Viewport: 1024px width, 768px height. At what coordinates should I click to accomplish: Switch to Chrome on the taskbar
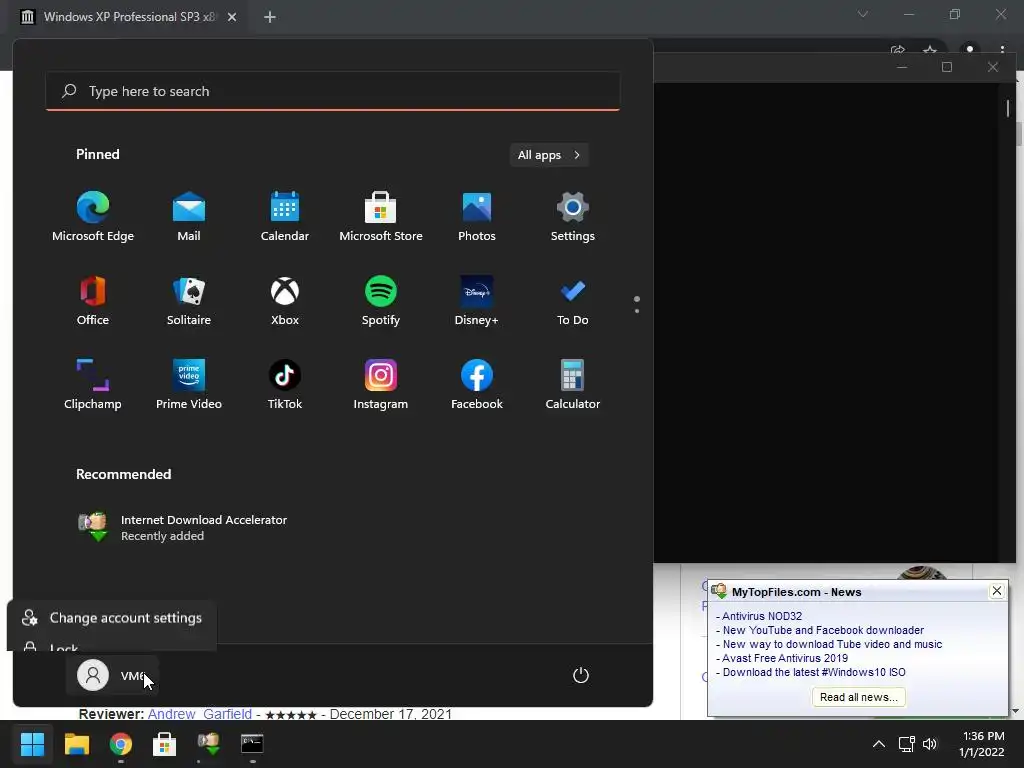[121, 744]
